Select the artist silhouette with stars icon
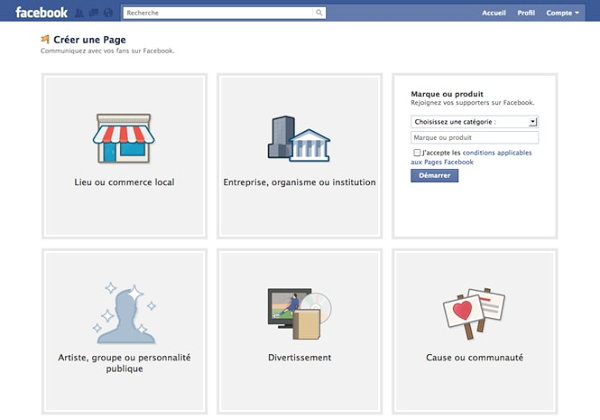The height and width of the screenshot is (420, 600). click(124, 311)
